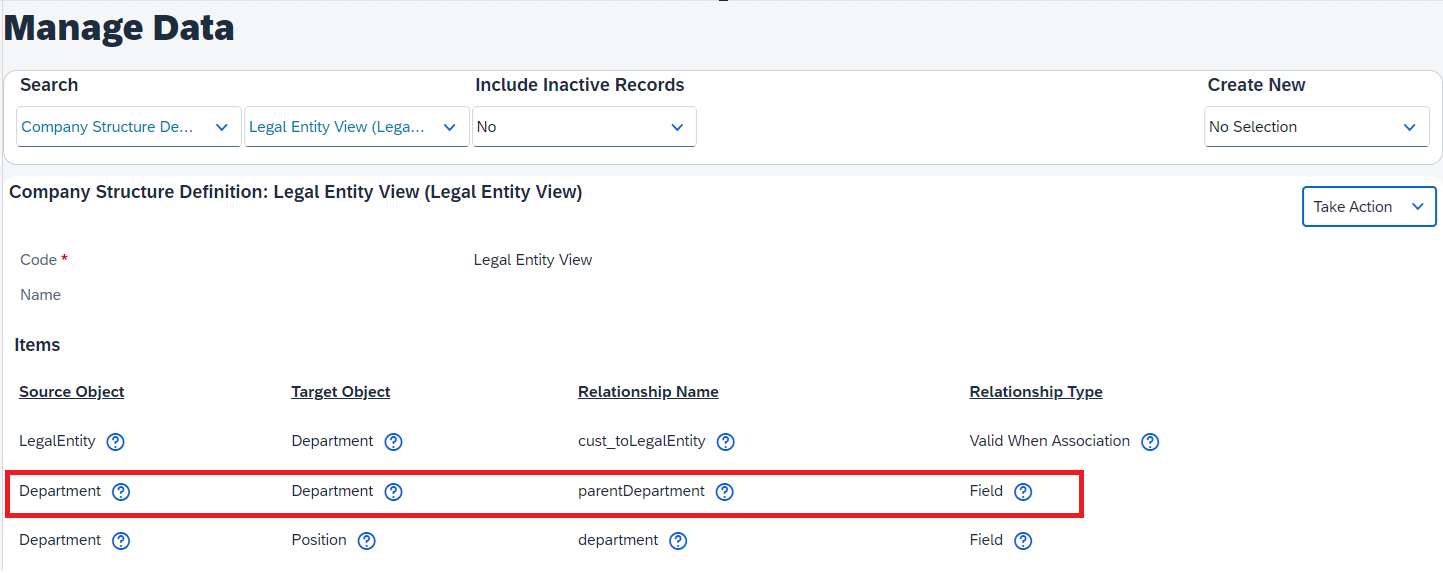
Task: Open the Take Action menu
Action: (x=1369, y=207)
